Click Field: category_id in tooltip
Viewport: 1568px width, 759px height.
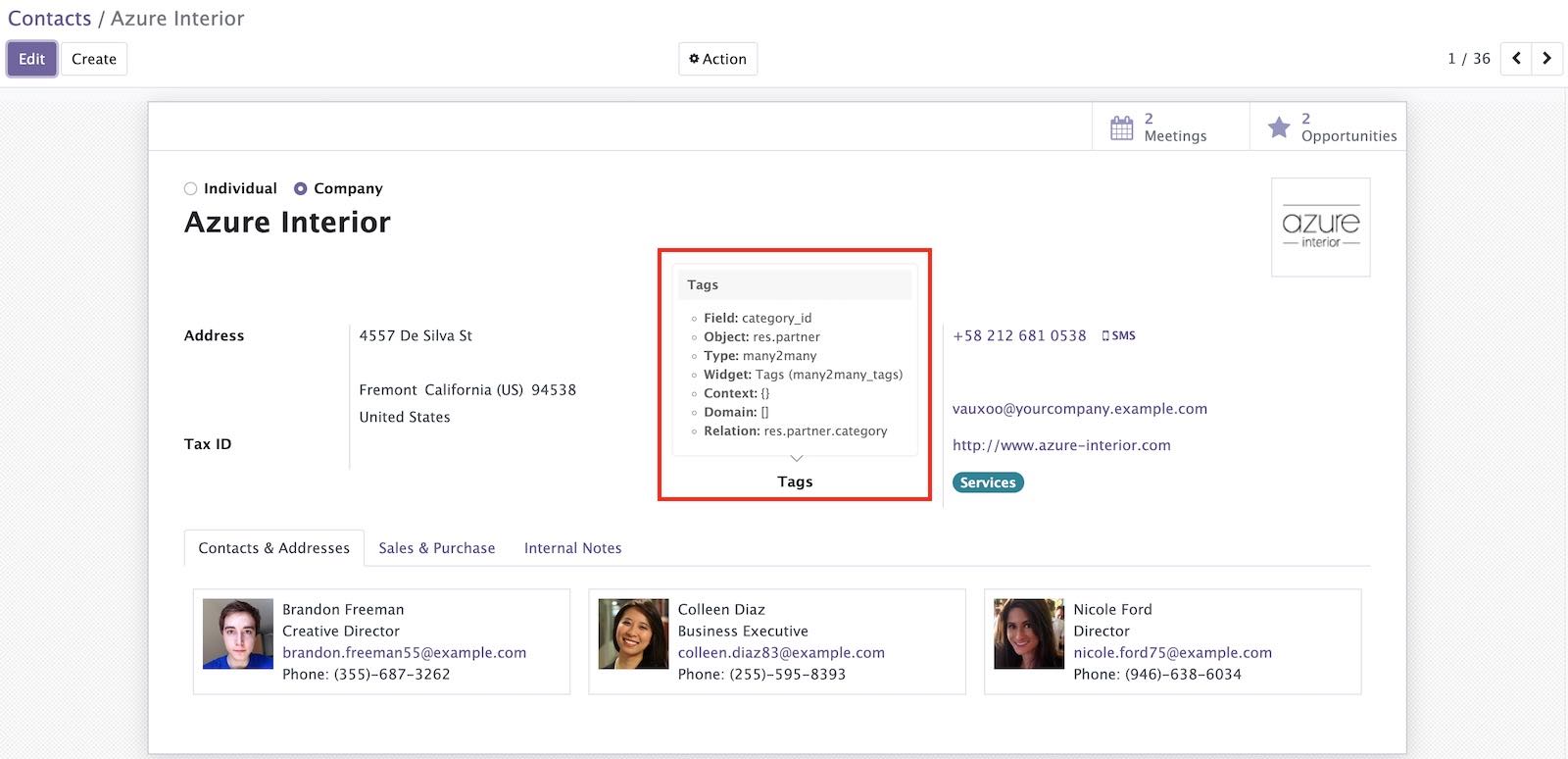(x=758, y=318)
